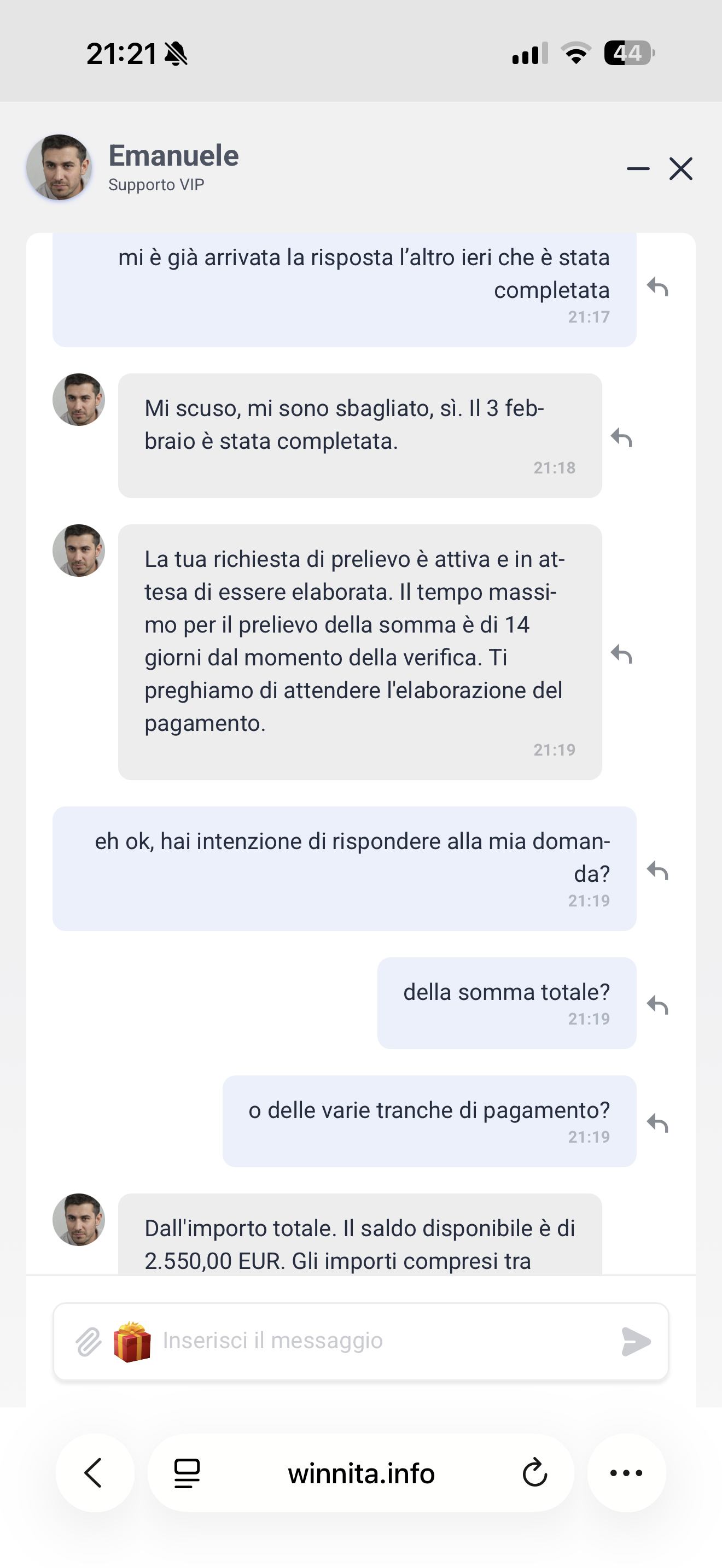
Task: Reload the winnita.info page
Action: click(x=534, y=1473)
